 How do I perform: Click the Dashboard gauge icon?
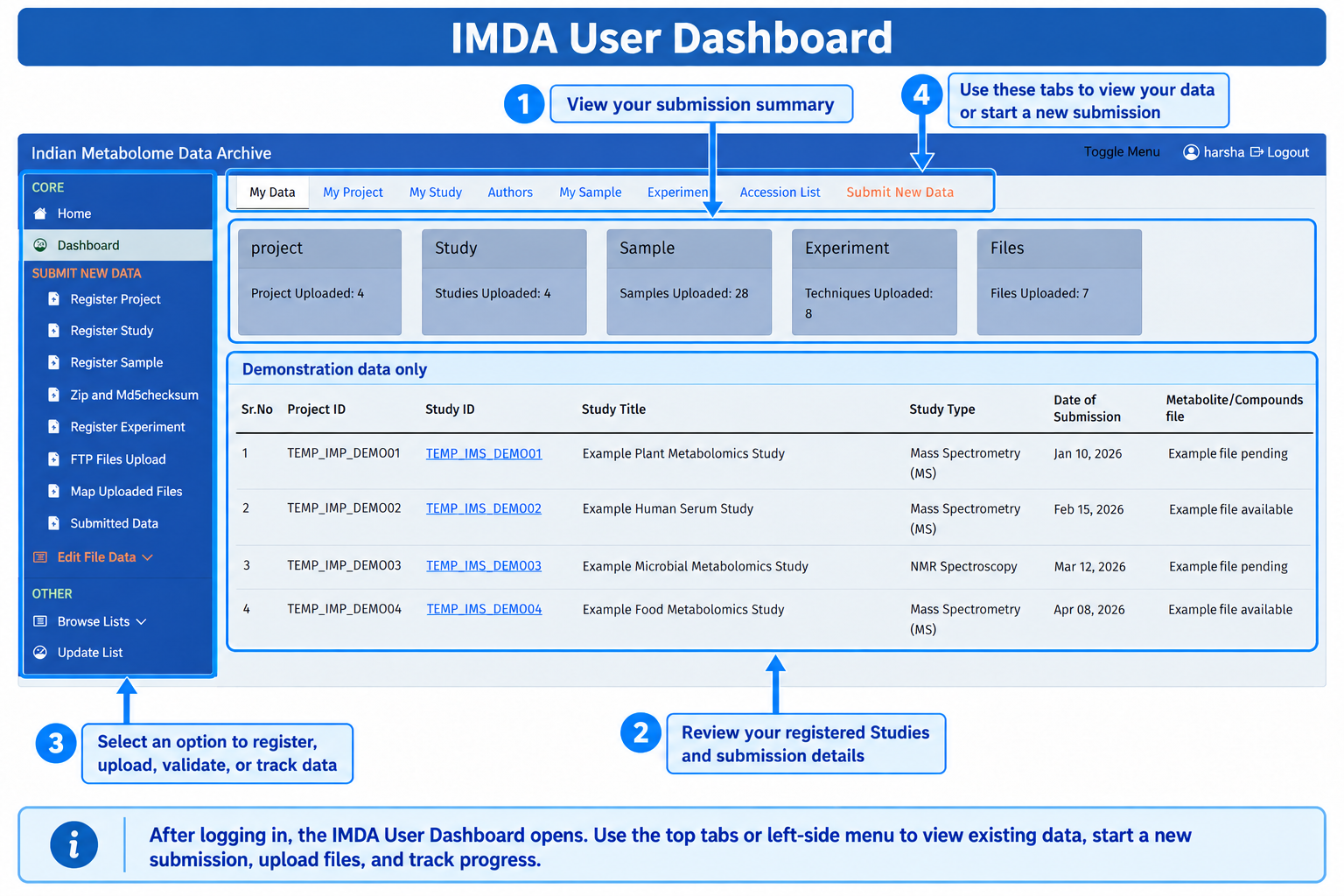point(40,245)
